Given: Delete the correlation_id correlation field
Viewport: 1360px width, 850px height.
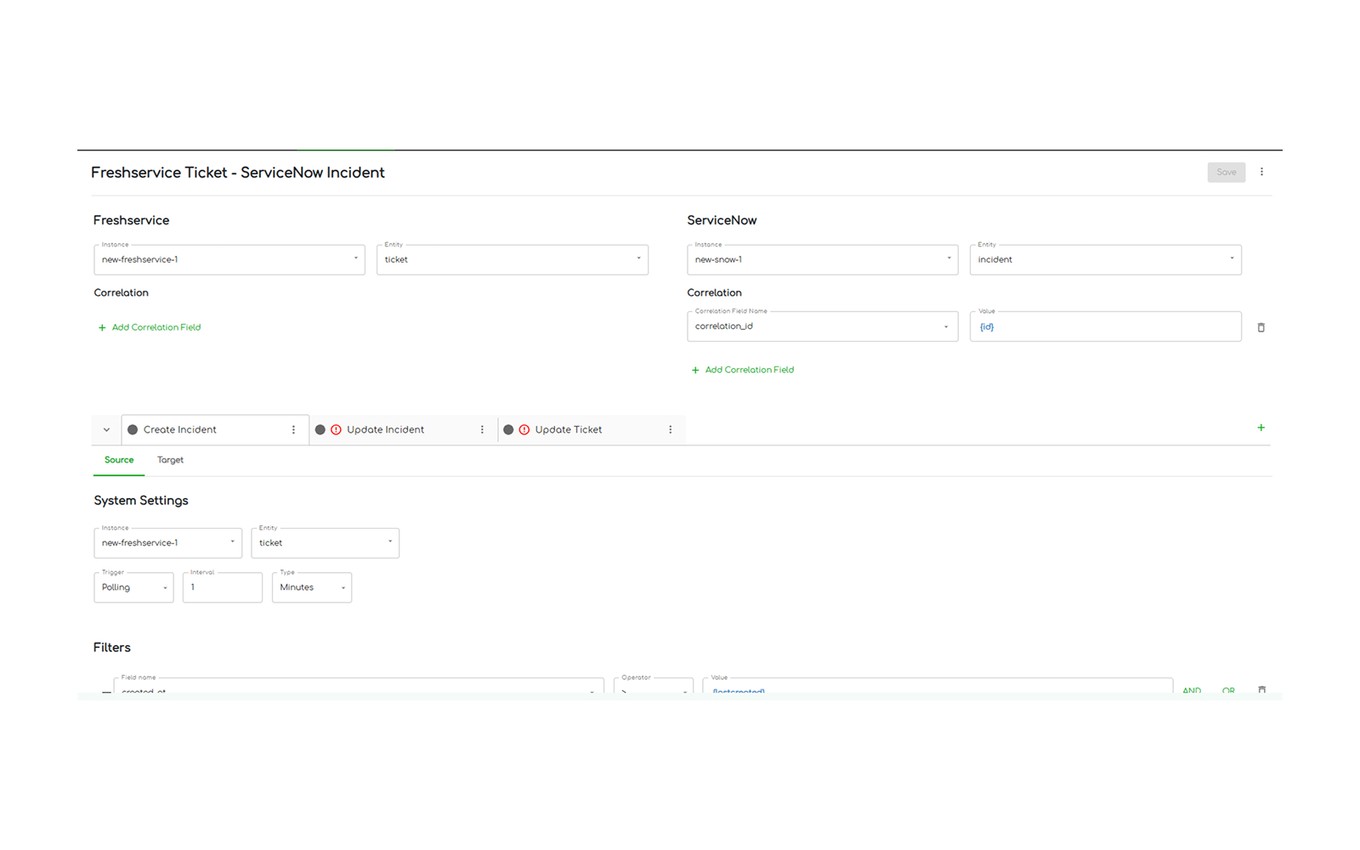Looking at the screenshot, I should [1260, 327].
